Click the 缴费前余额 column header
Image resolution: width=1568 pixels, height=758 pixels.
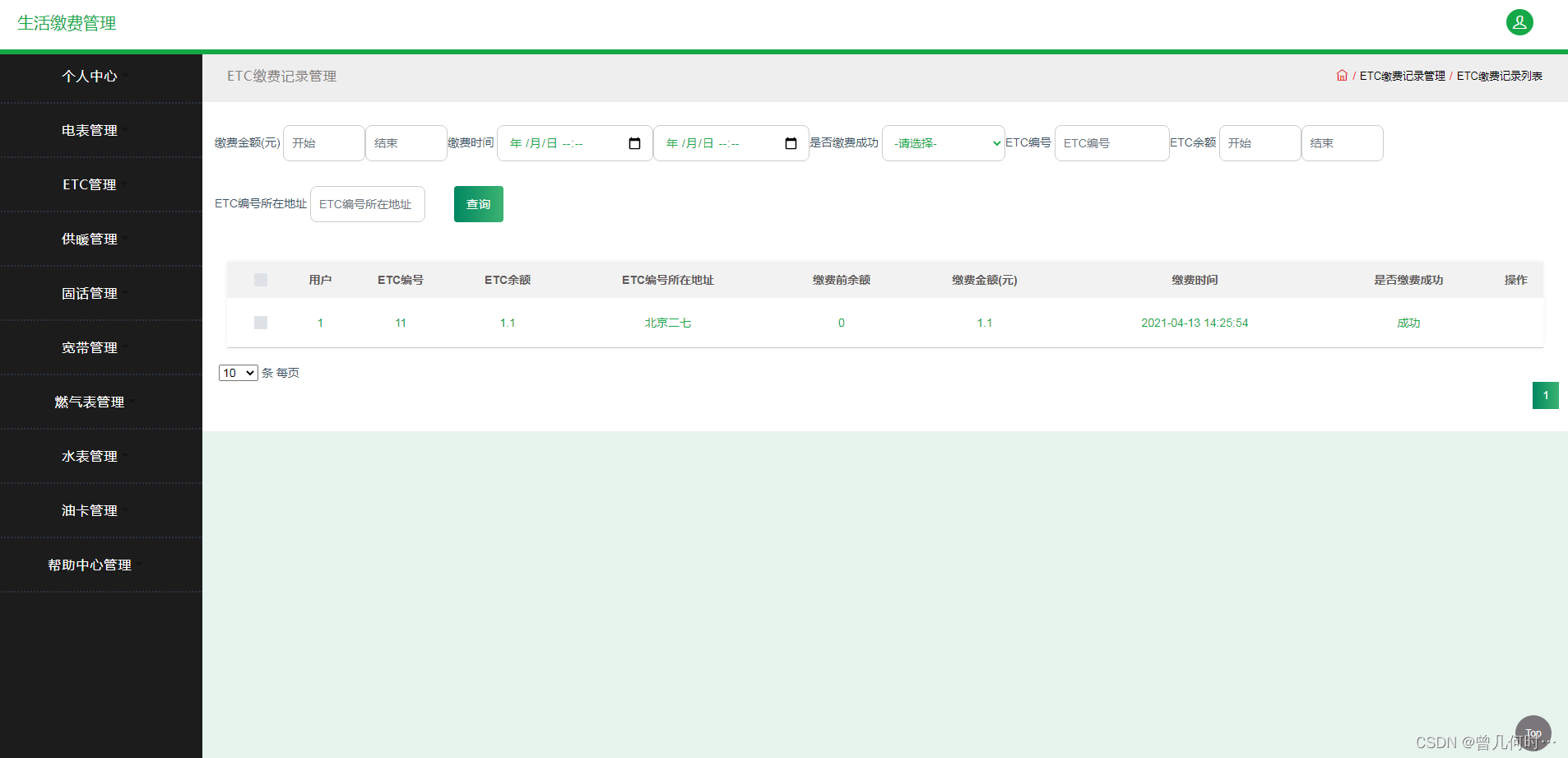pos(842,280)
